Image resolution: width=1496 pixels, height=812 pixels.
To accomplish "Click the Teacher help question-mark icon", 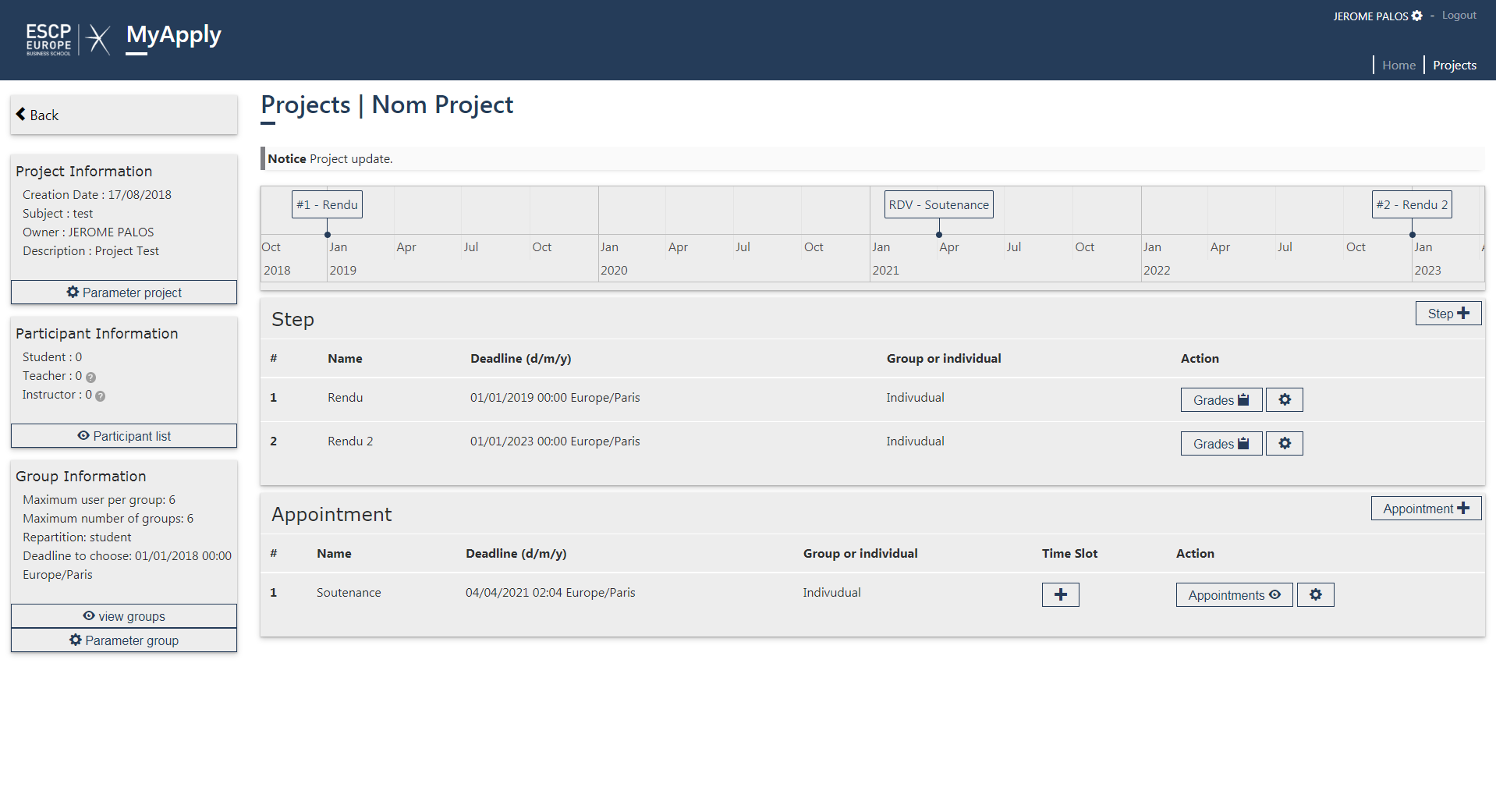I will (x=90, y=377).
